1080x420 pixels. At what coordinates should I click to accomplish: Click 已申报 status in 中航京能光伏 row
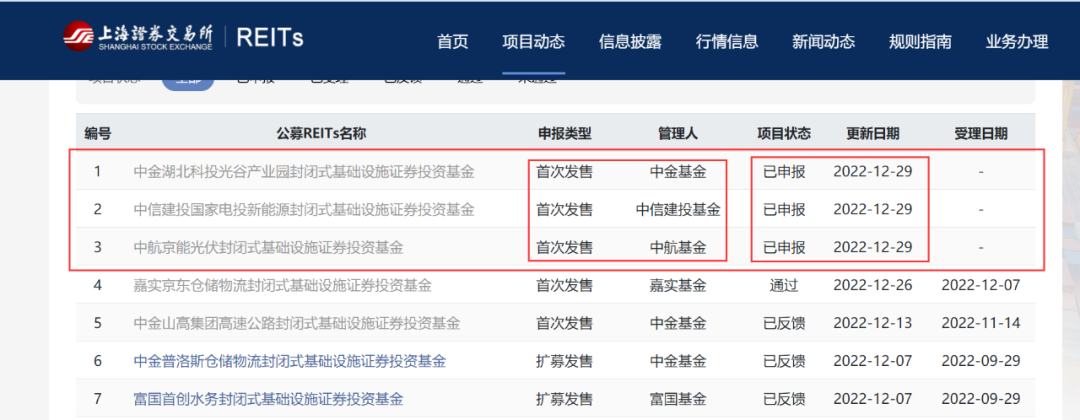[x=784, y=247]
